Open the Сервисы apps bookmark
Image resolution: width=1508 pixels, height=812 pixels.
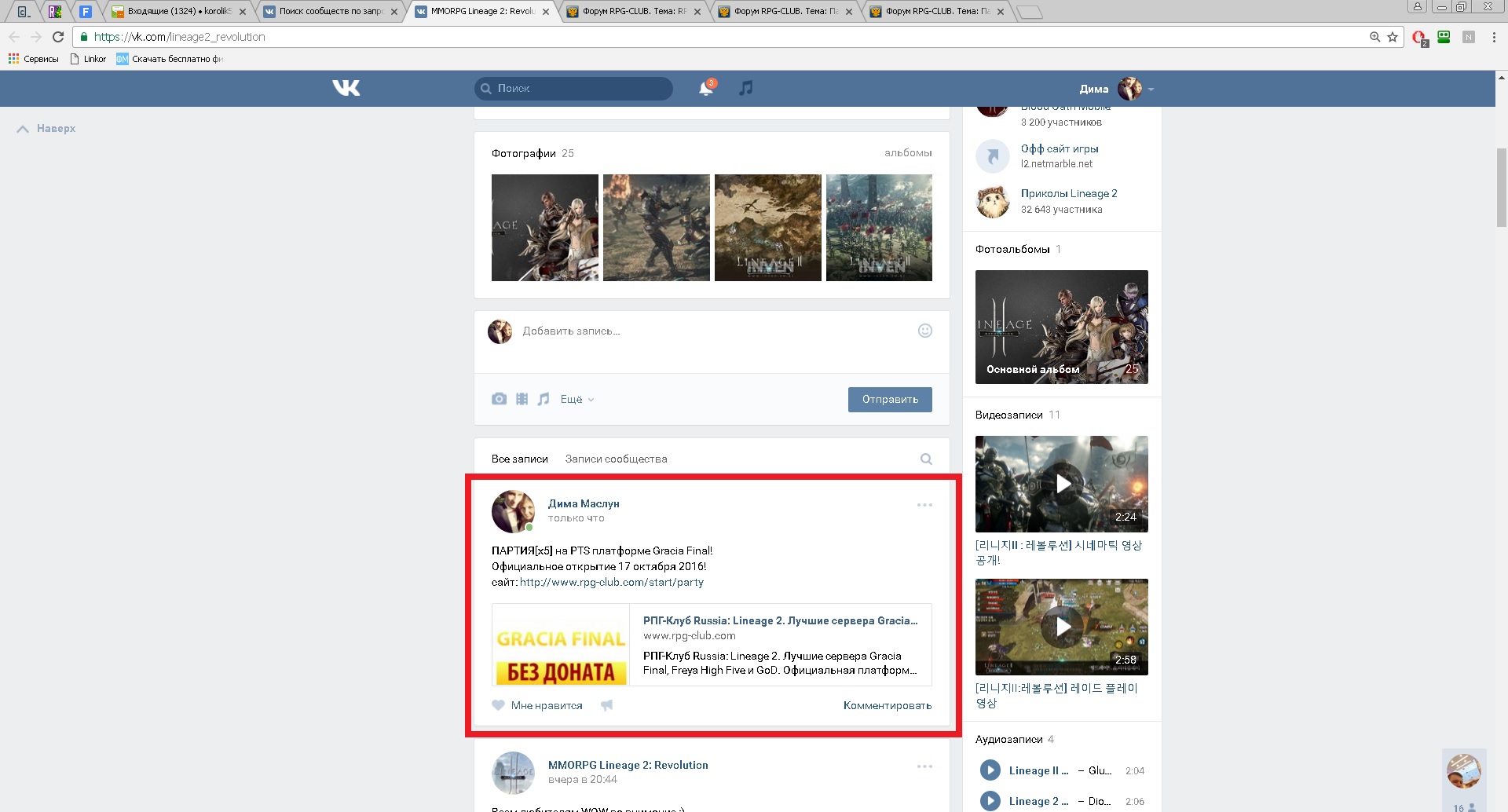(34, 59)
